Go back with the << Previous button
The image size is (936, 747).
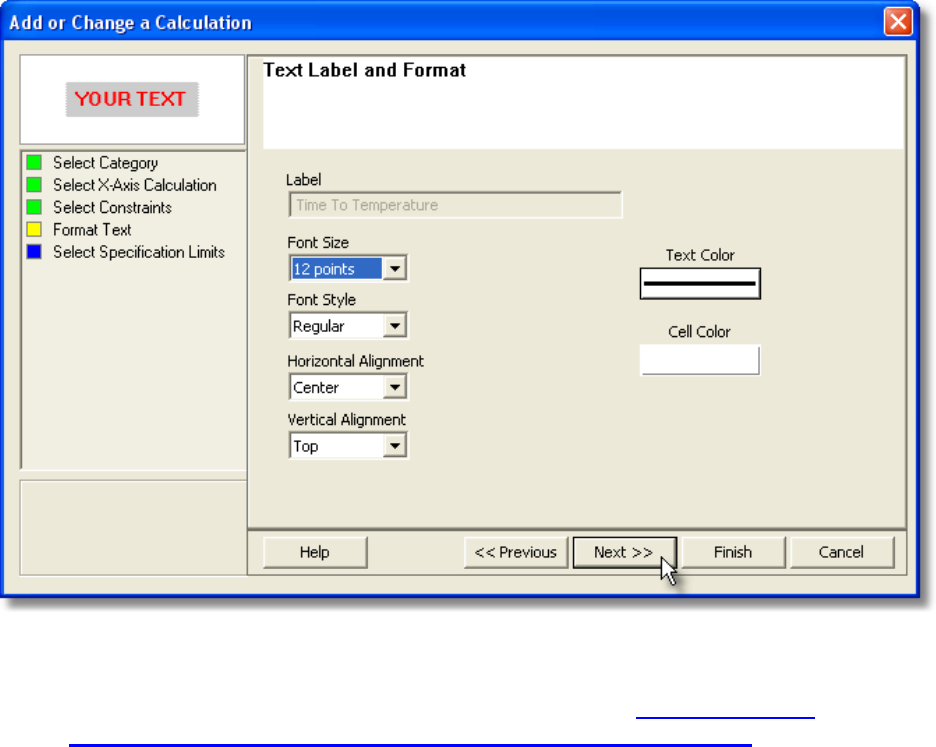pyautogui.click(x=515, y=552)
